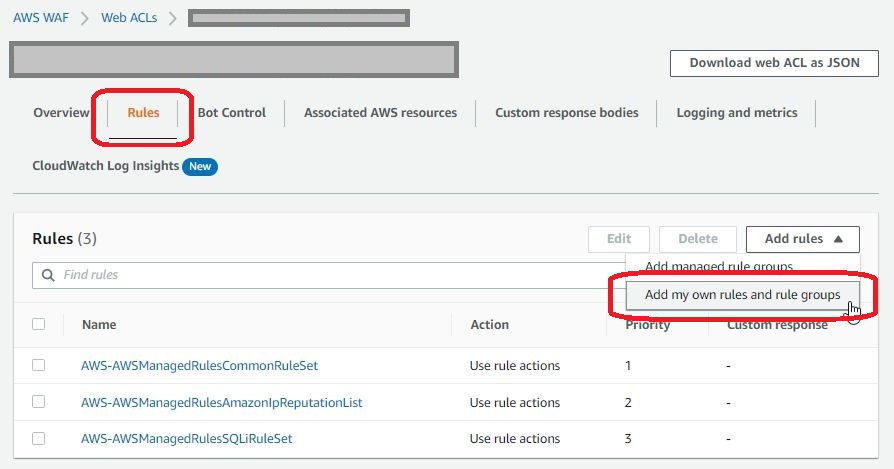894x469 pixels.
Task: Click the Name column header
Action: click(x=99, y=325)
